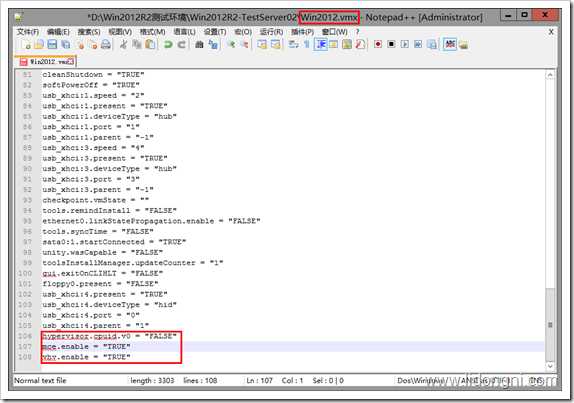Click the Print toolbar icon

[106, 45]
